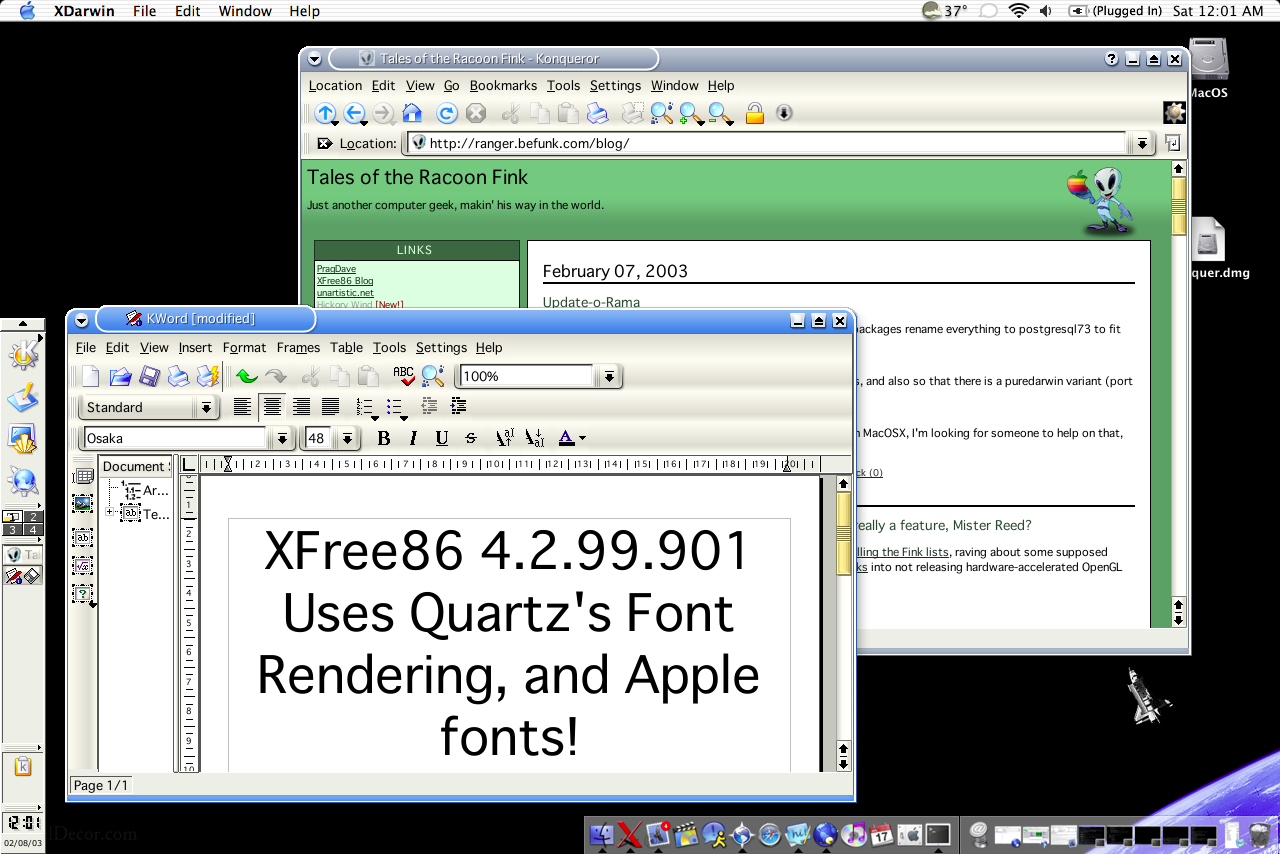Viewport: 1280px width, 854px height.
Task: Click the Home icon in Konqueror toolbar
Action: point(412,113)
